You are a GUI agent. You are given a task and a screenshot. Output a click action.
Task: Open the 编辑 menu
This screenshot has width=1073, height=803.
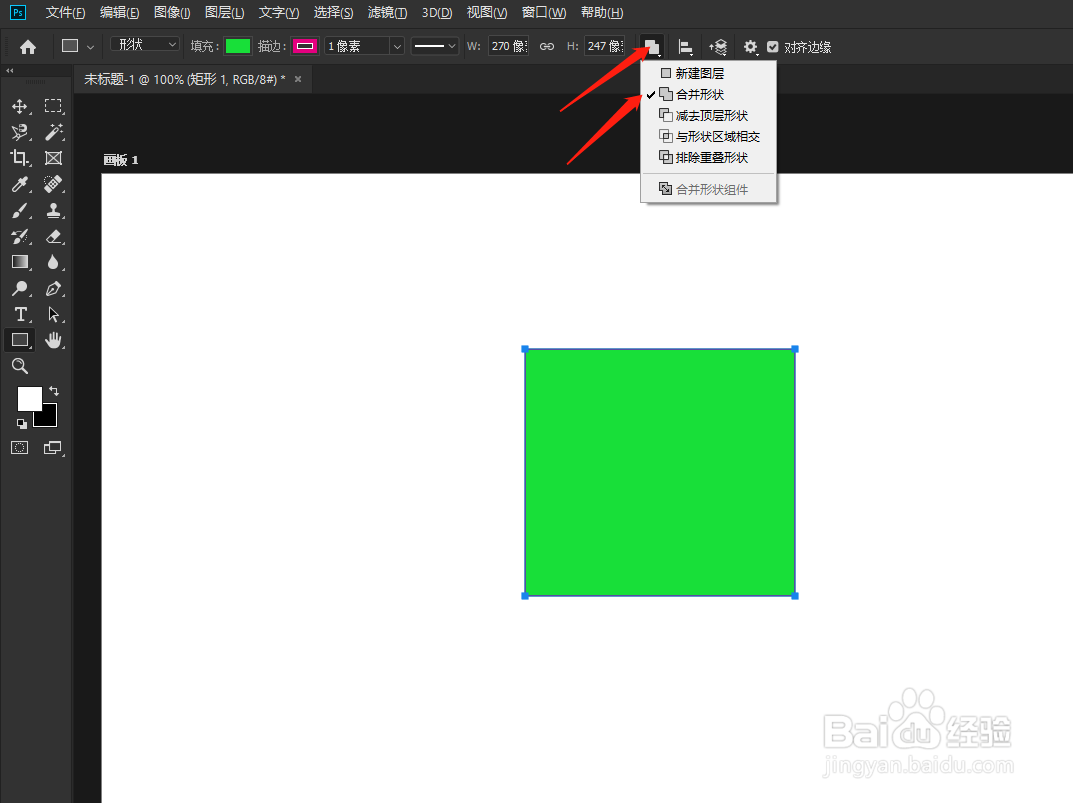tap(119, 13)
